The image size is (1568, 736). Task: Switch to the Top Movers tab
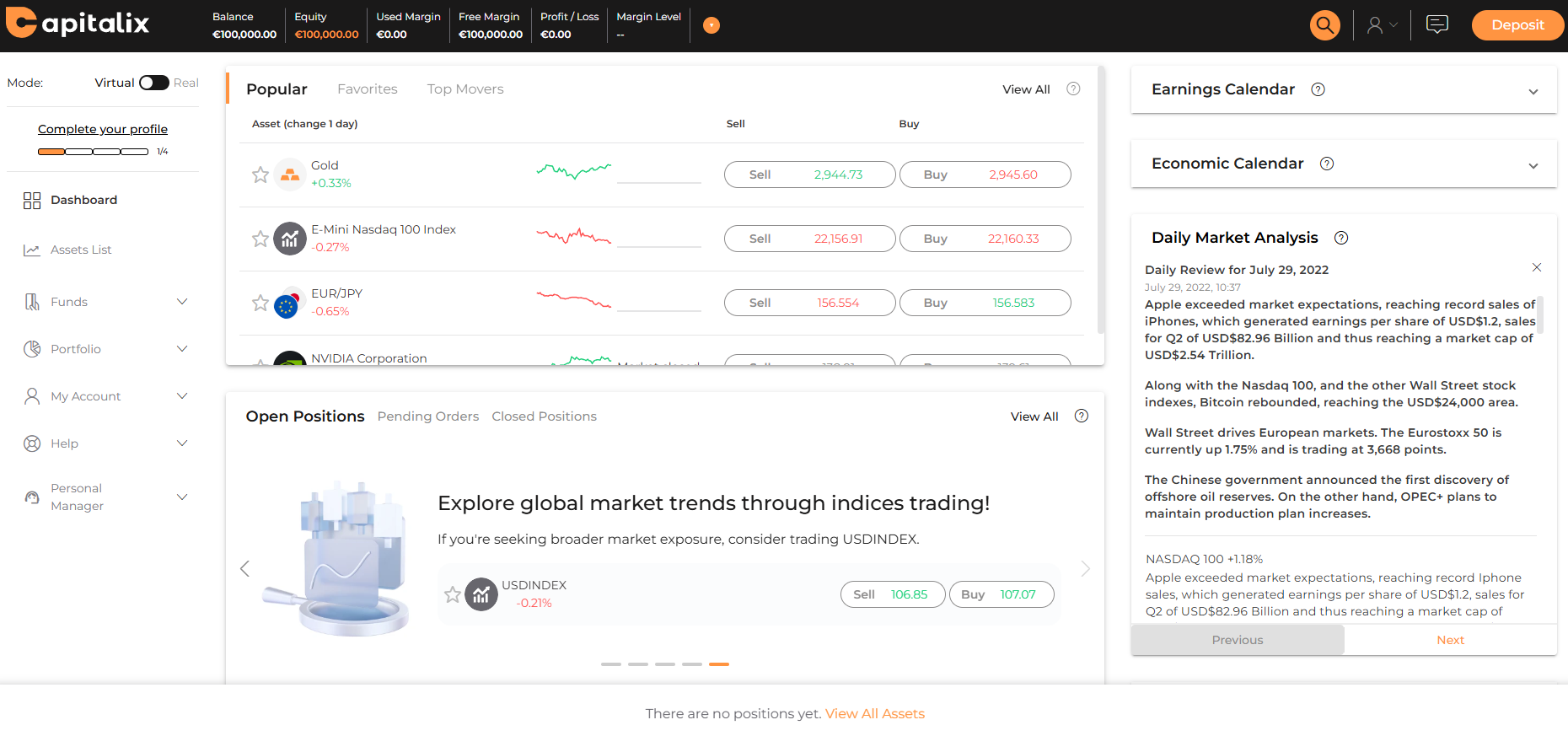(465, 89)
